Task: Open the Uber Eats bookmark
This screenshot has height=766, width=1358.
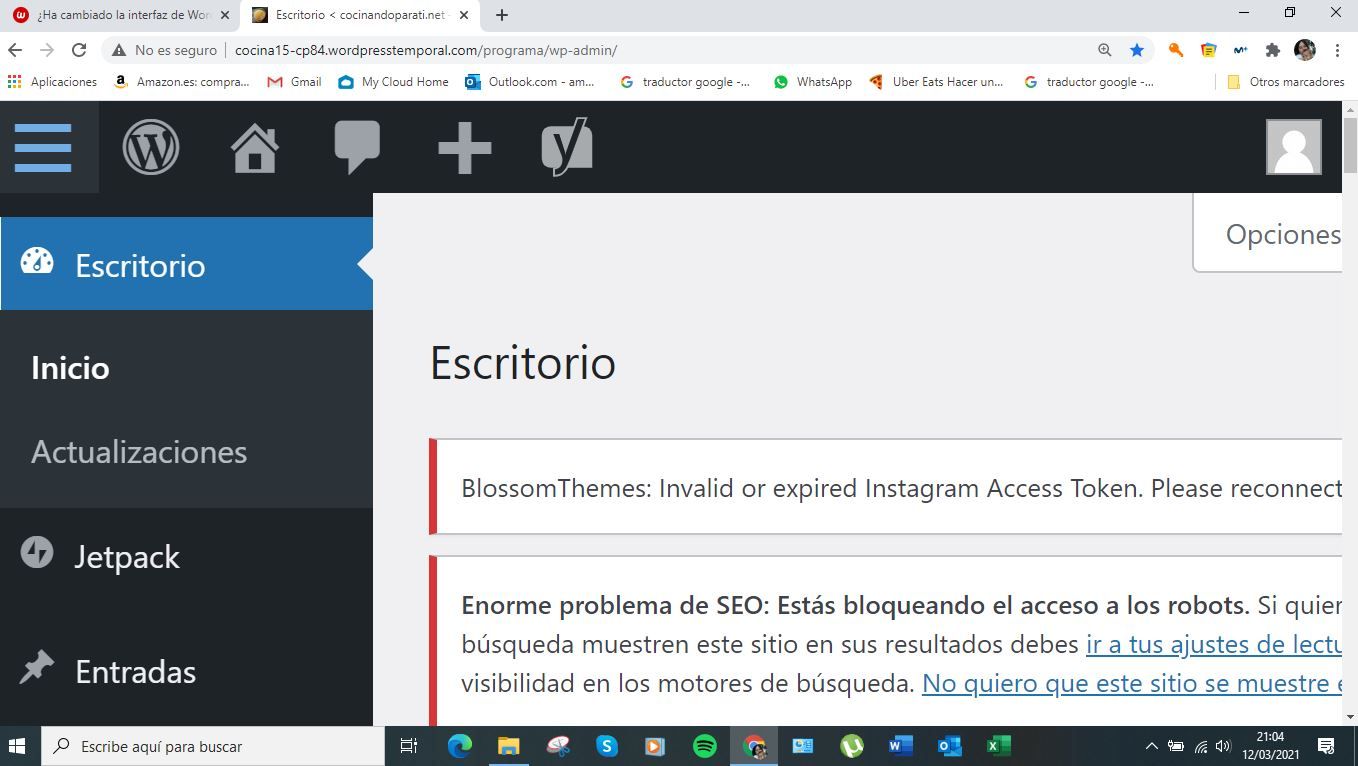Action: tap(936, 82)
